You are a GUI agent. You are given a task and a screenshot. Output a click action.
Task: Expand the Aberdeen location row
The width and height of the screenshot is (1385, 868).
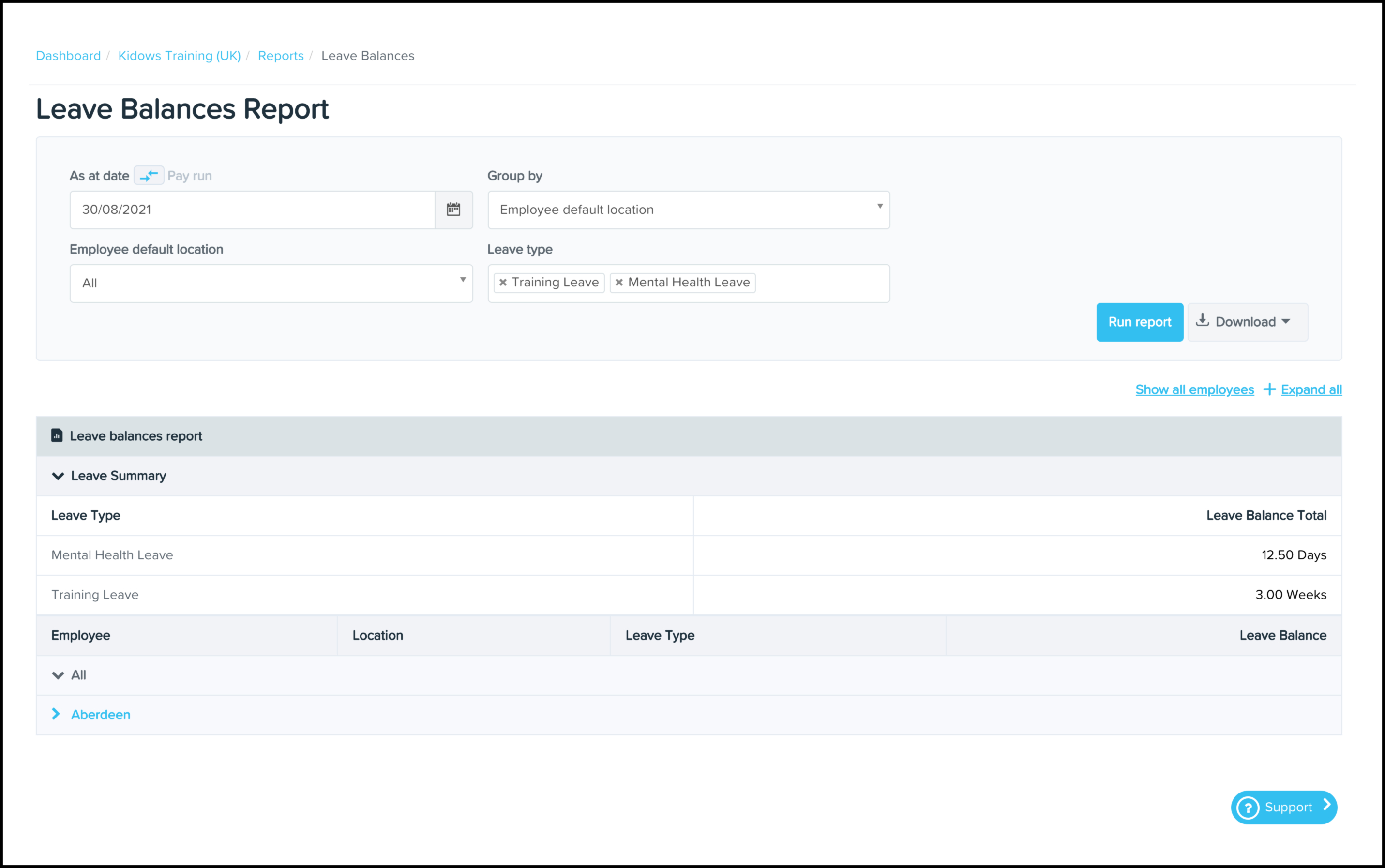56,714
